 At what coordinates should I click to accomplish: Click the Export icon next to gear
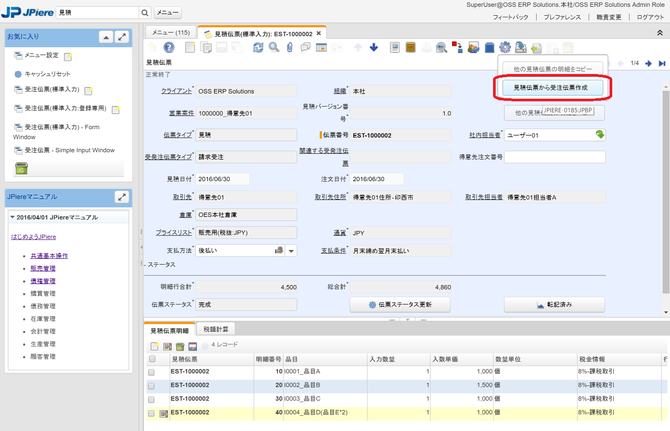coord(520,47)
